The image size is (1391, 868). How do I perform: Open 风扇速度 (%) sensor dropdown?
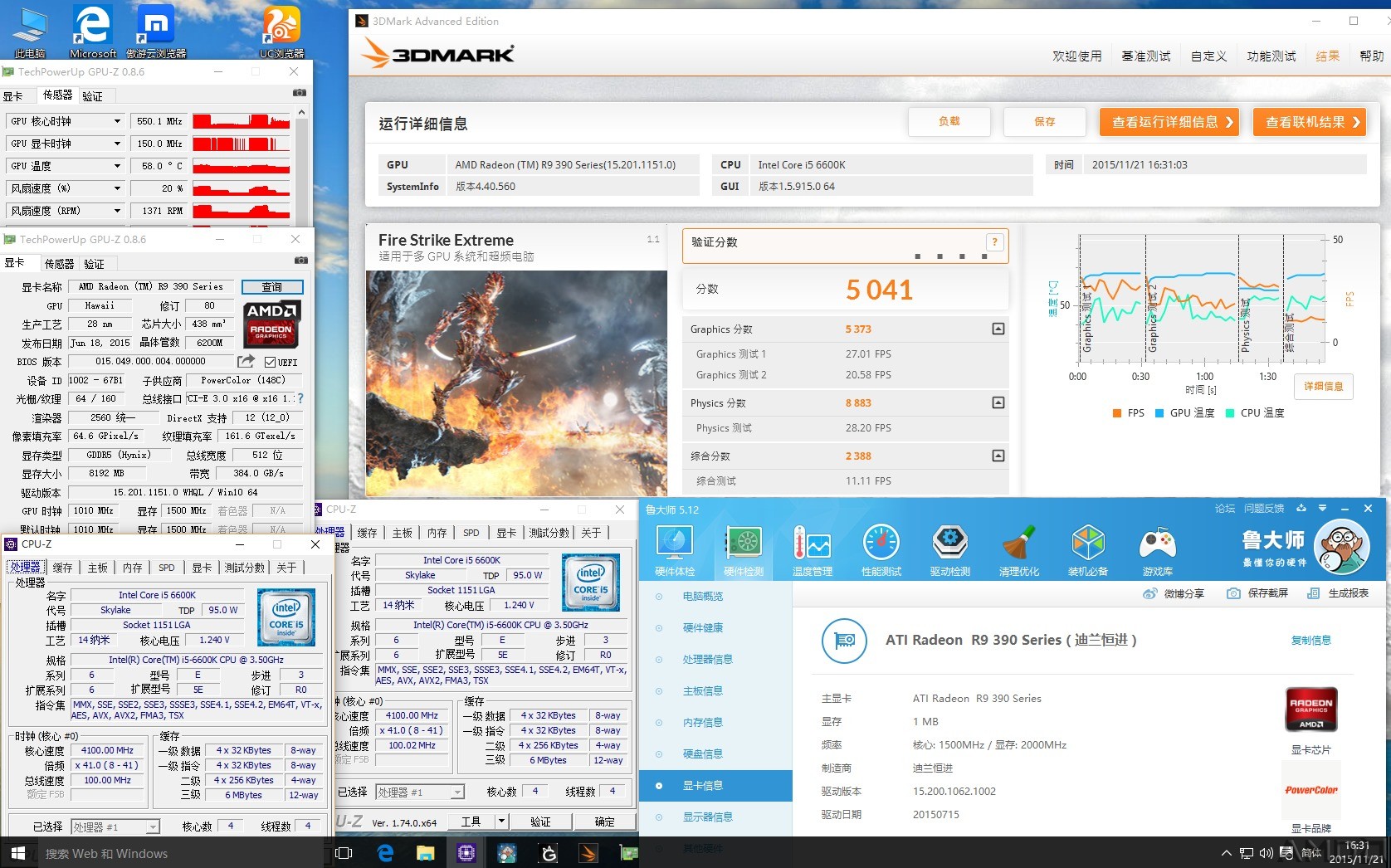117,188
